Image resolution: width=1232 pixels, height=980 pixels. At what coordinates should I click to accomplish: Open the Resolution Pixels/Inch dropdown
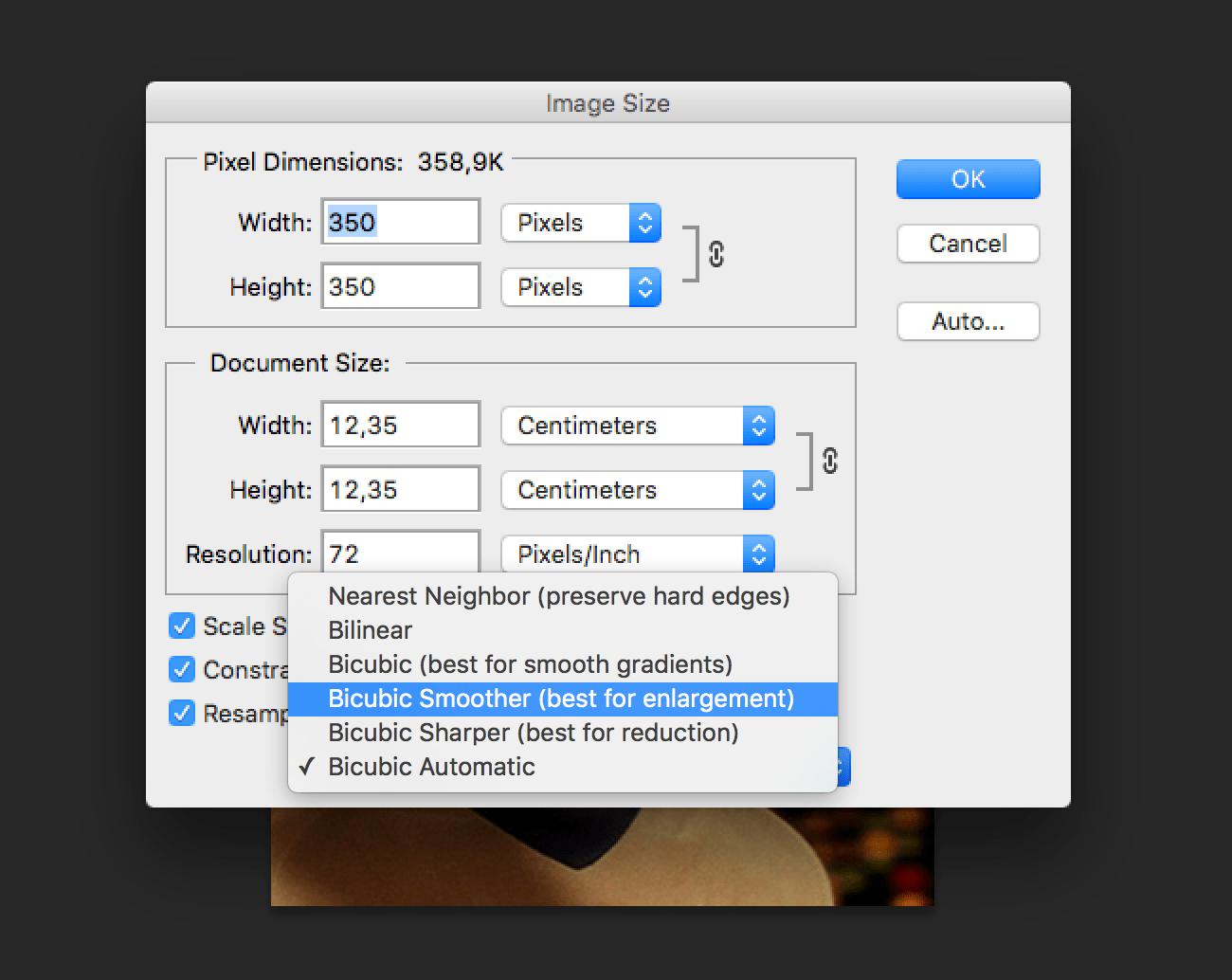tap(638, 554)
